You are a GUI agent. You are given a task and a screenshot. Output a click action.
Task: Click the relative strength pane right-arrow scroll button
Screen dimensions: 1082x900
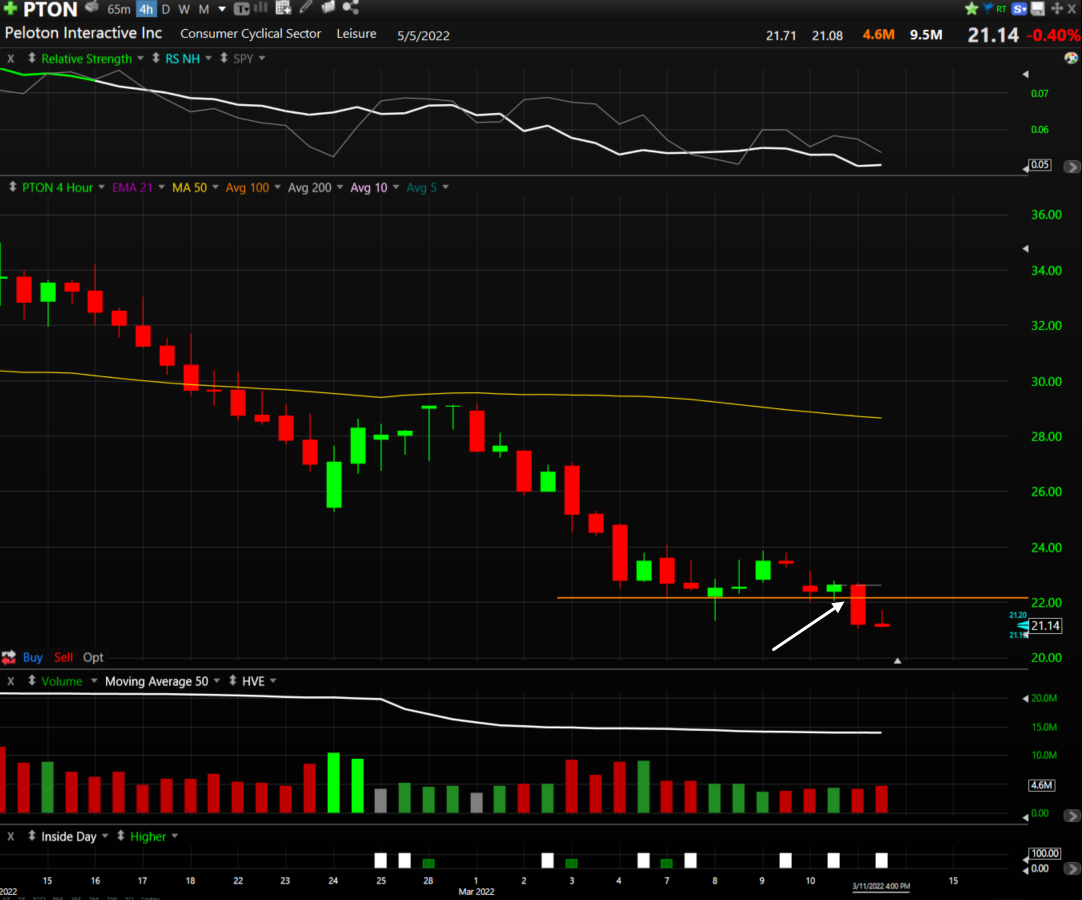pos(1072,166)
